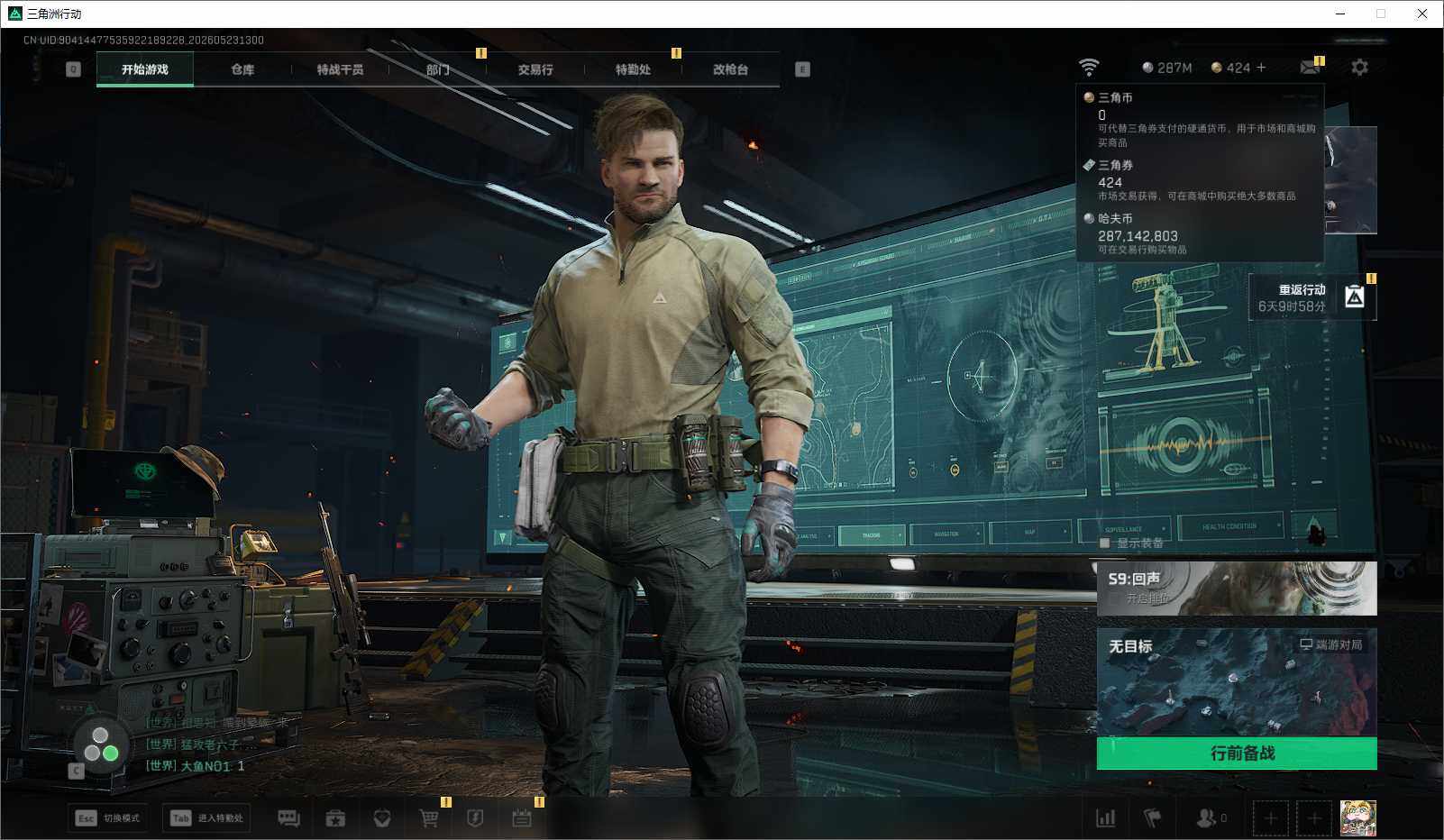Check the network signal icon
Viewport: 1444px width, 840px height.
click(x=1089, y=68)
